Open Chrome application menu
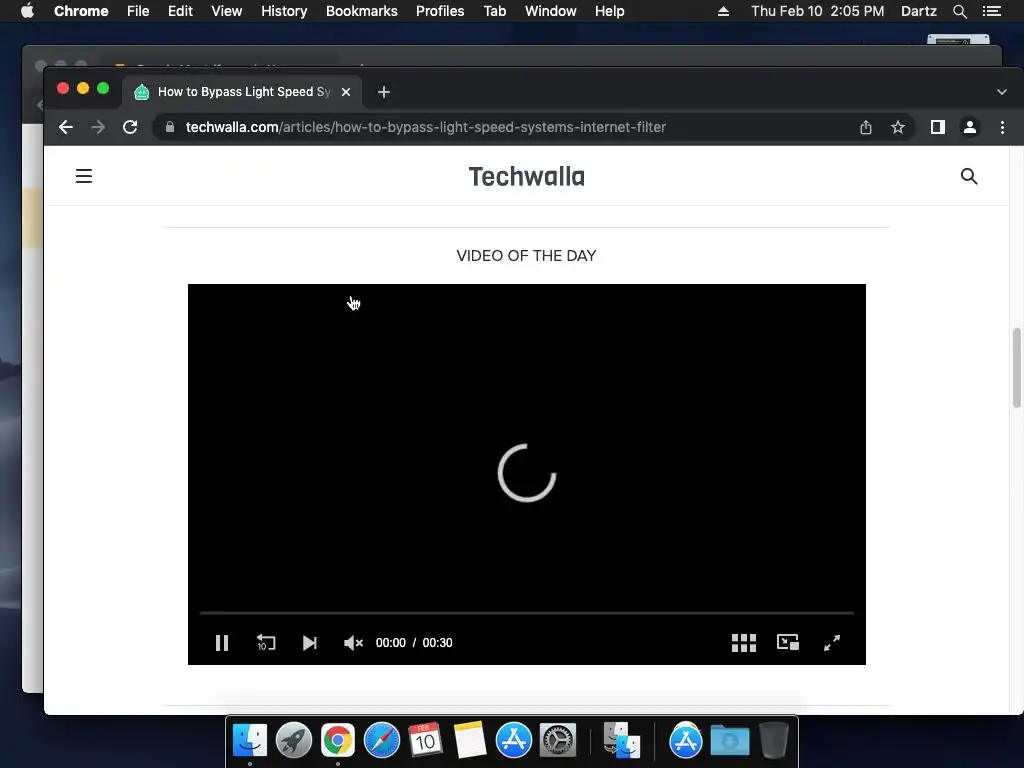Image resolution: width=1024 pixels, height=768 pixels. (x=81, y=11)
